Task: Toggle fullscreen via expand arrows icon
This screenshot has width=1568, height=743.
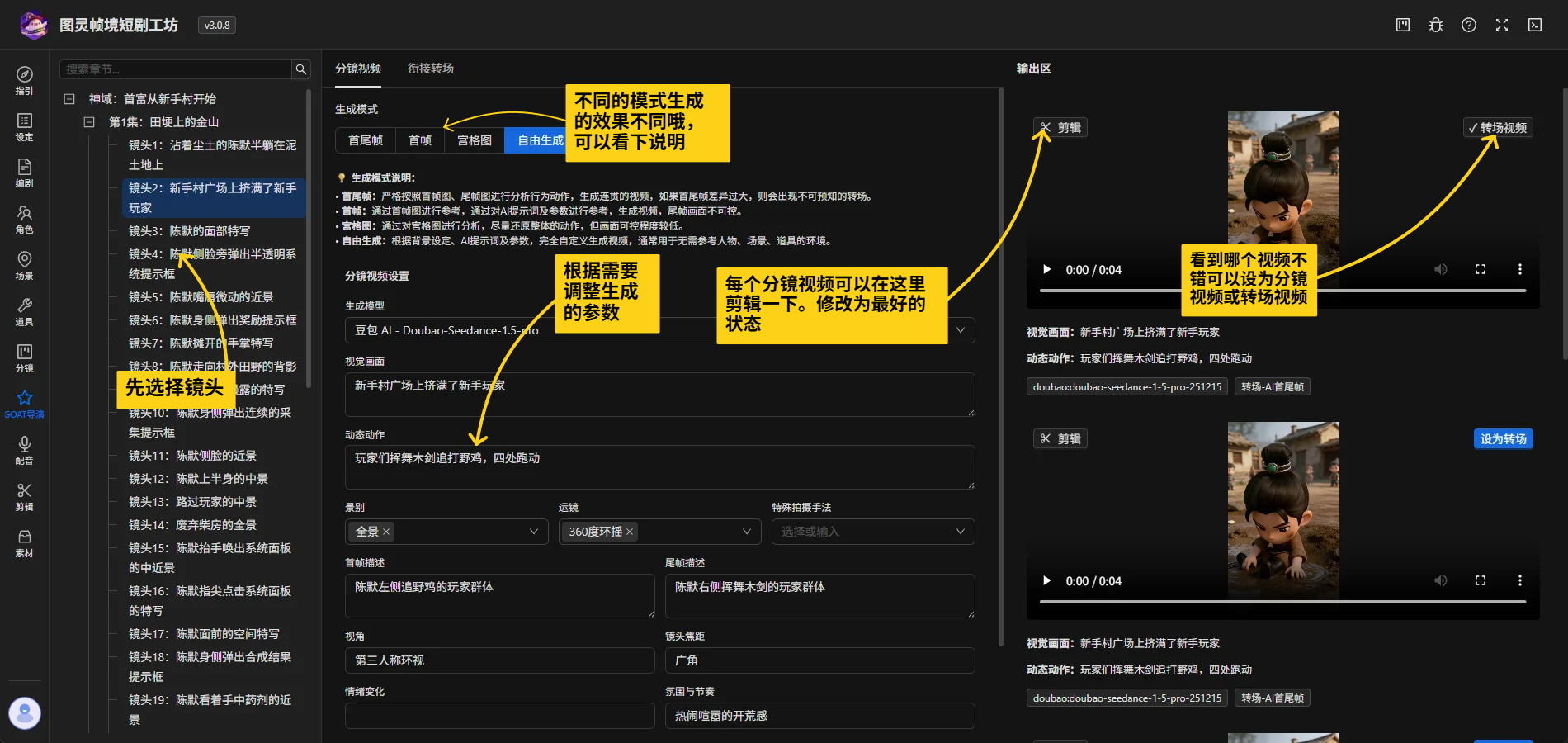Action: click(1502, 25)
